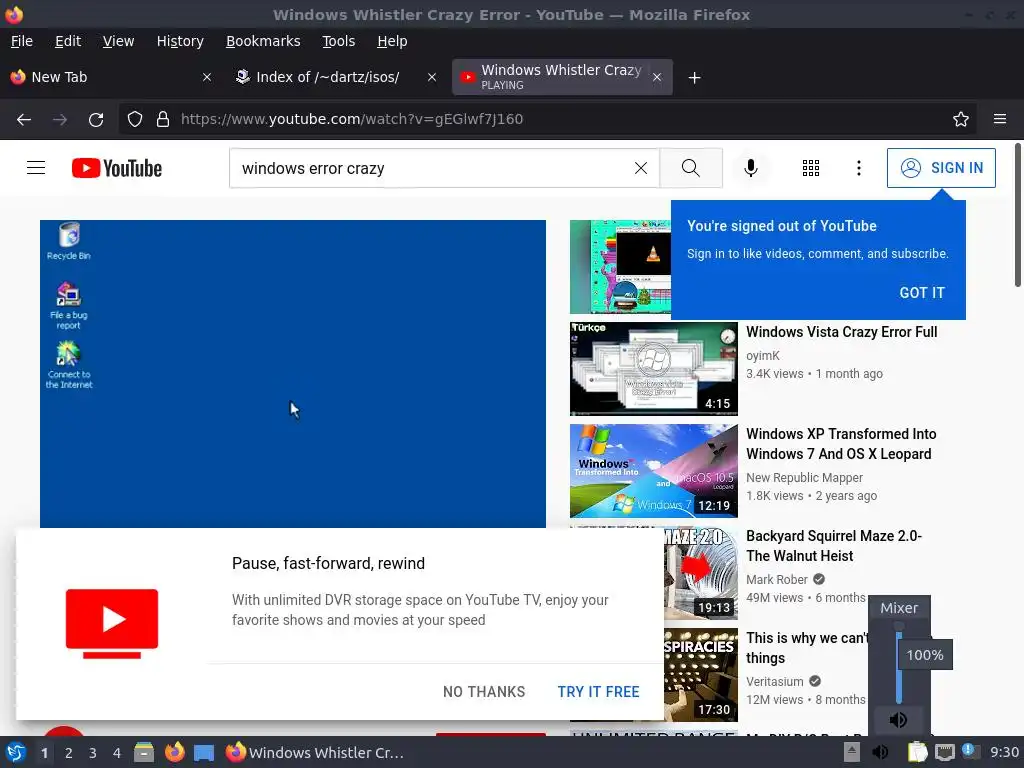Close the Windows Whistler Crazy tab

click(657, 77)
